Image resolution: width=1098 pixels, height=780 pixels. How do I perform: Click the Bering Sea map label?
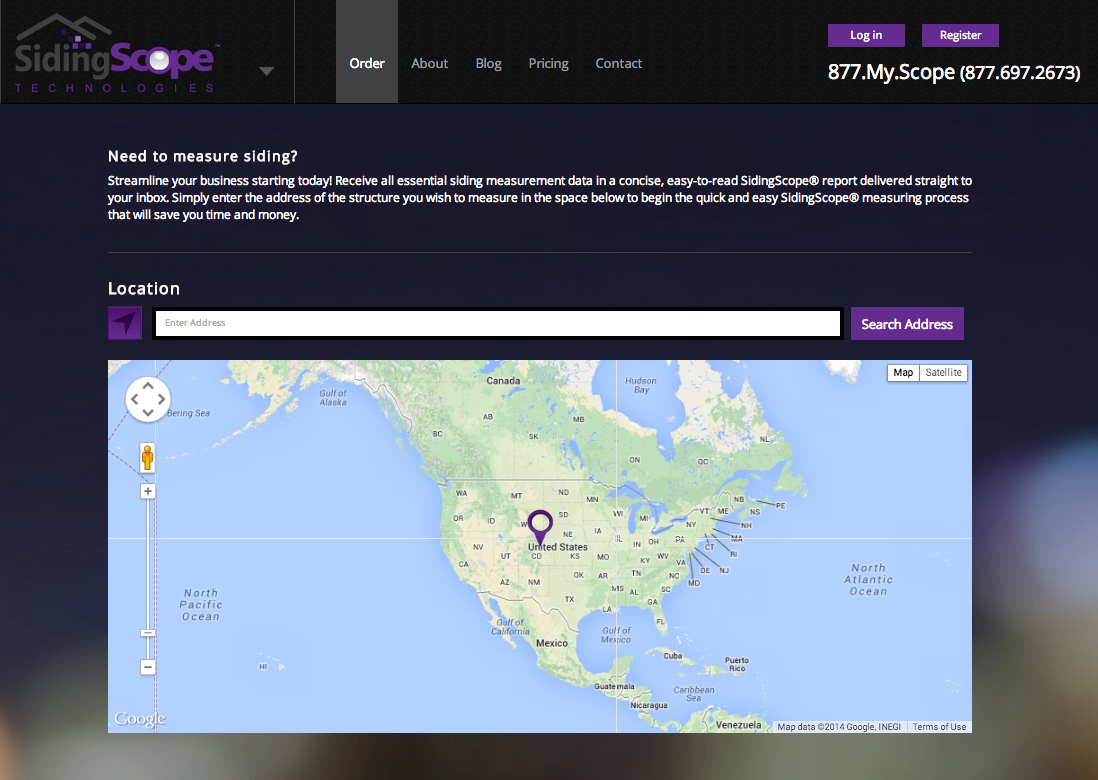coord(188,413)
